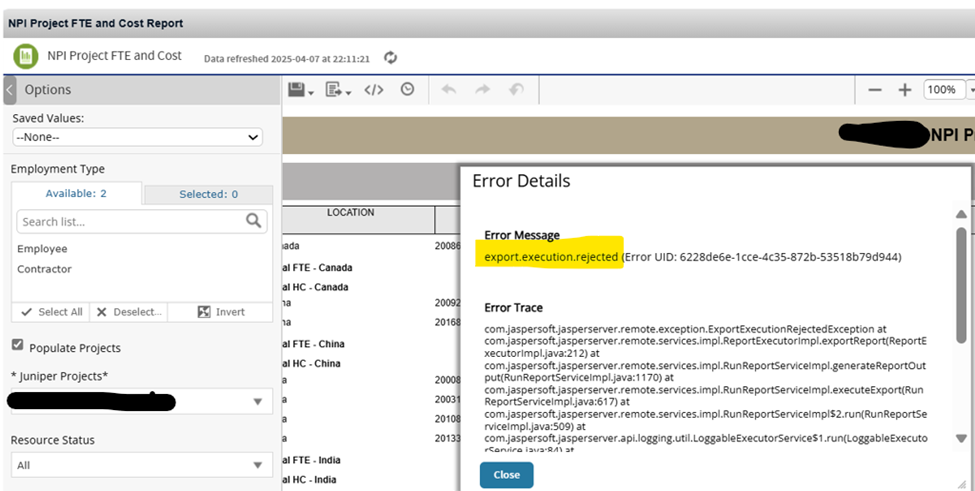975x491 pixels.
Task: Click the magnifier search icon in list
Action: pos(254,221)
